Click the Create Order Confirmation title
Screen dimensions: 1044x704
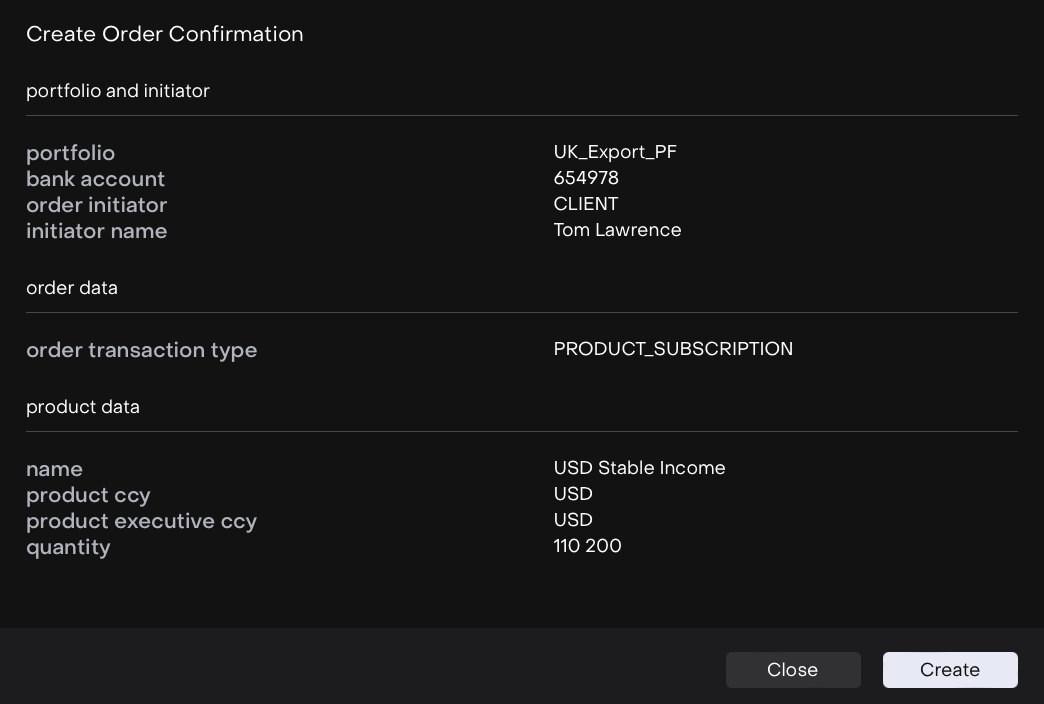[x=165, y=34]
